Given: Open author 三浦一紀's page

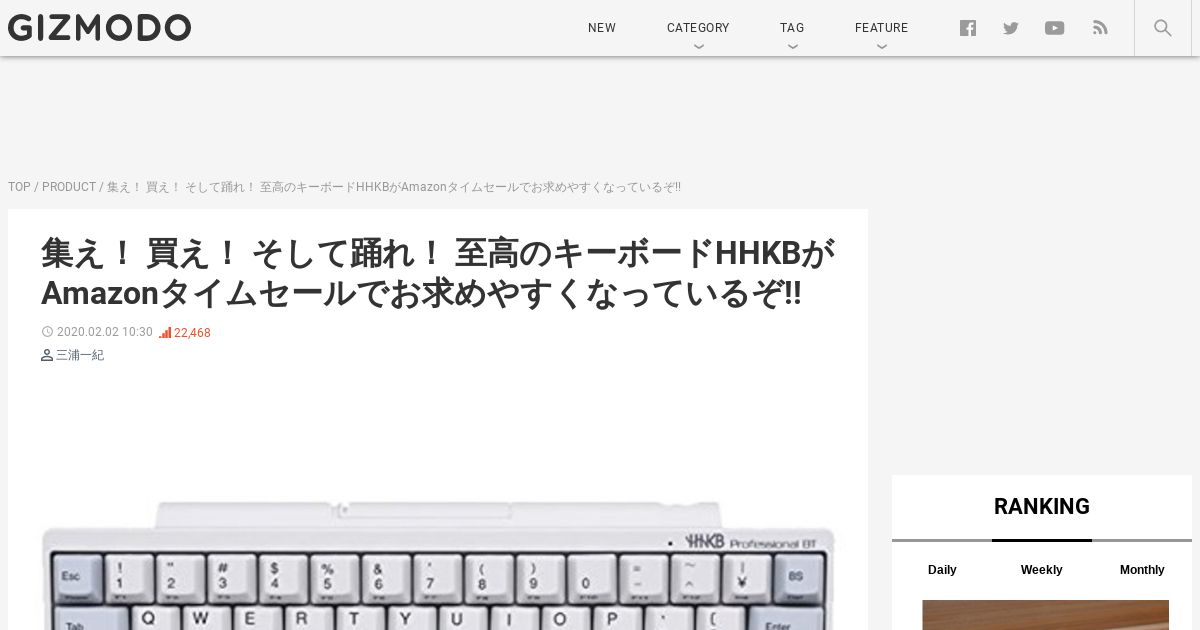Looking at the screenshot, I should tap(80, 355).
